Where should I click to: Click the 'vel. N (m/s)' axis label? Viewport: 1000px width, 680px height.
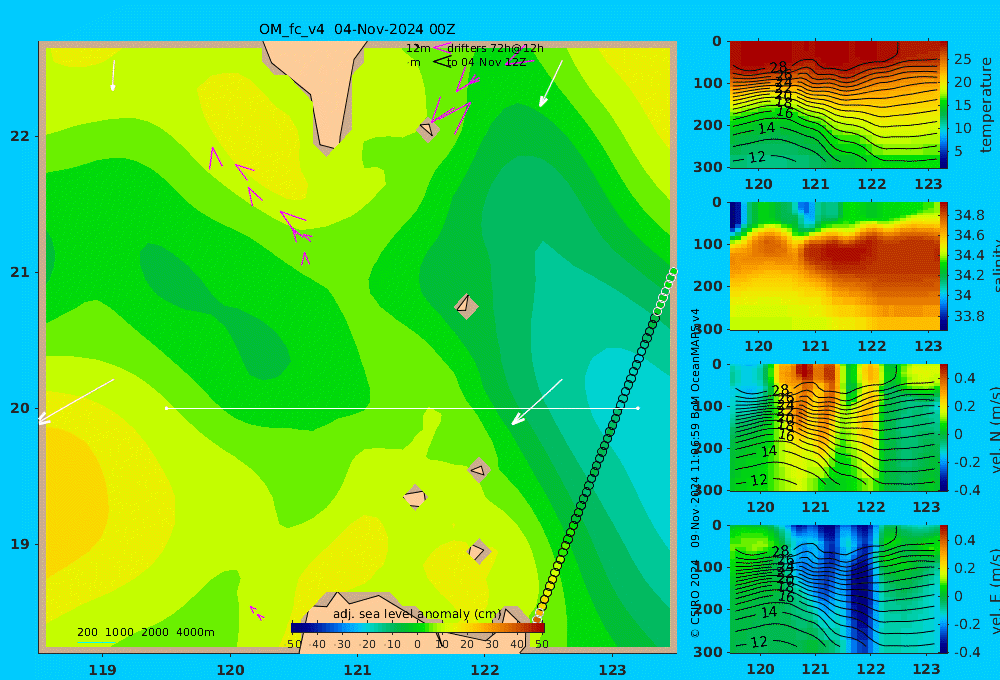coord(994,430)
